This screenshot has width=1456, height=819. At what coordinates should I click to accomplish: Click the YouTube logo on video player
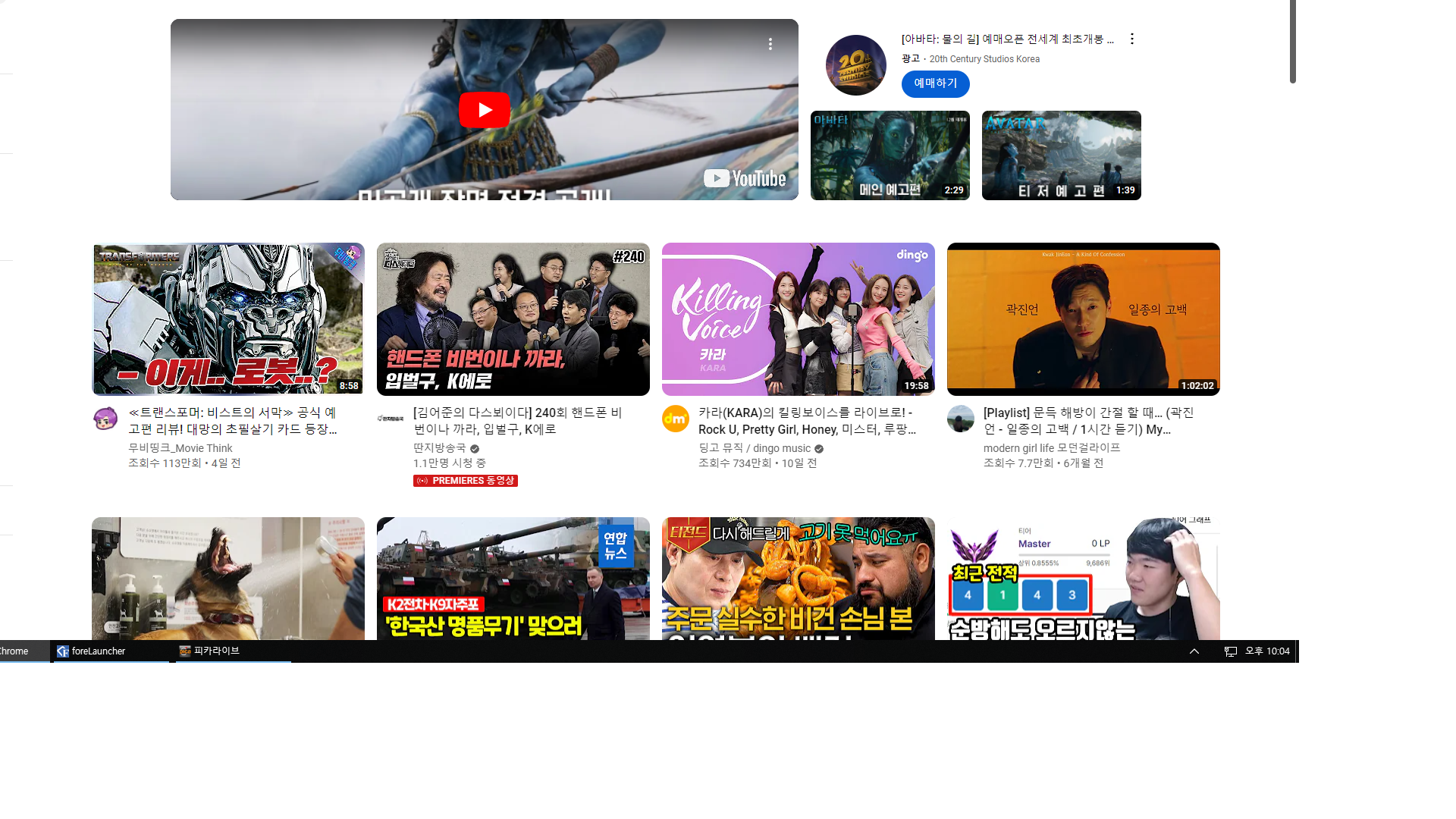pyautogui.click(x=745, y=179)
